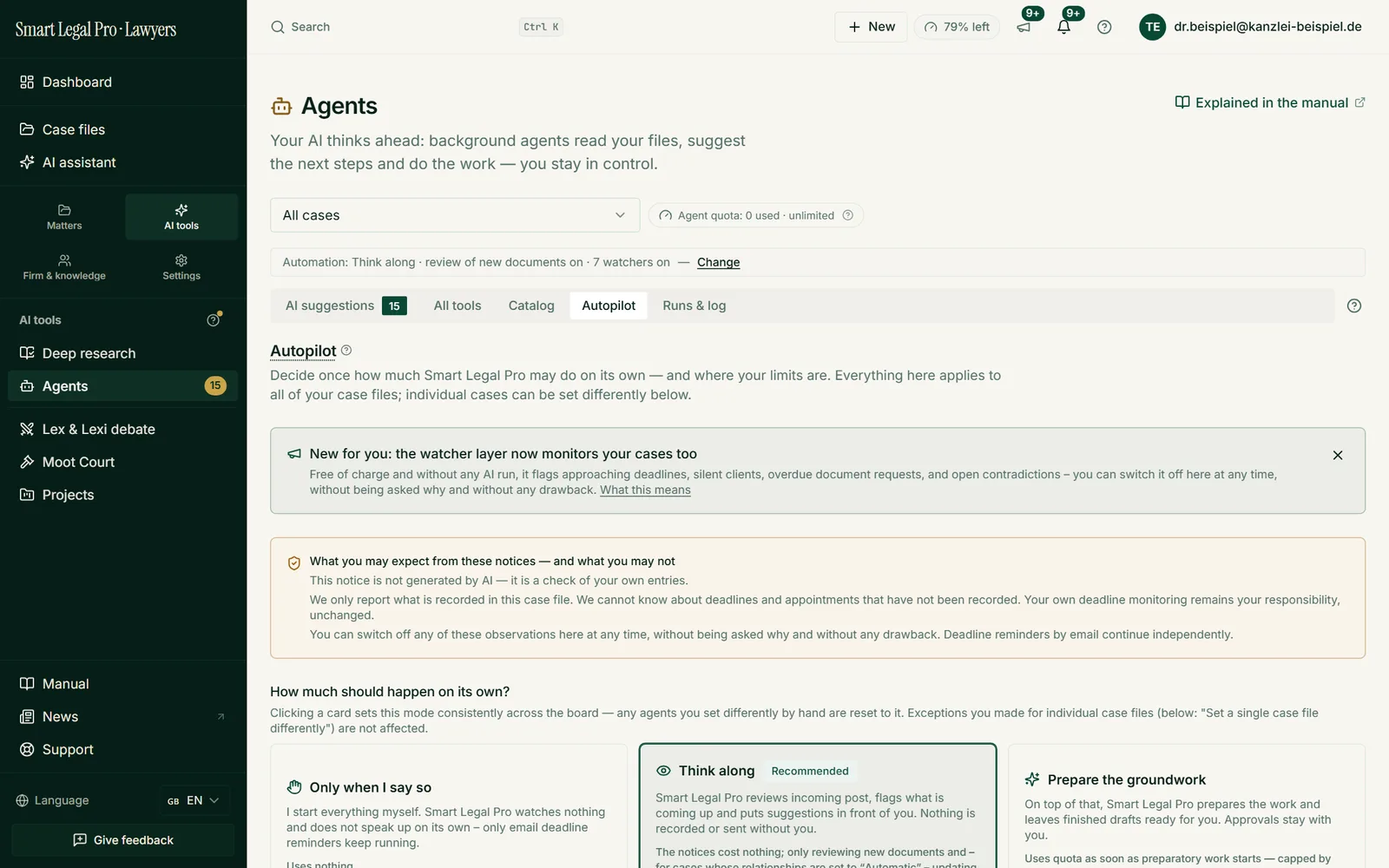Switch to AI suggestions tab

(x=346, y=306)
